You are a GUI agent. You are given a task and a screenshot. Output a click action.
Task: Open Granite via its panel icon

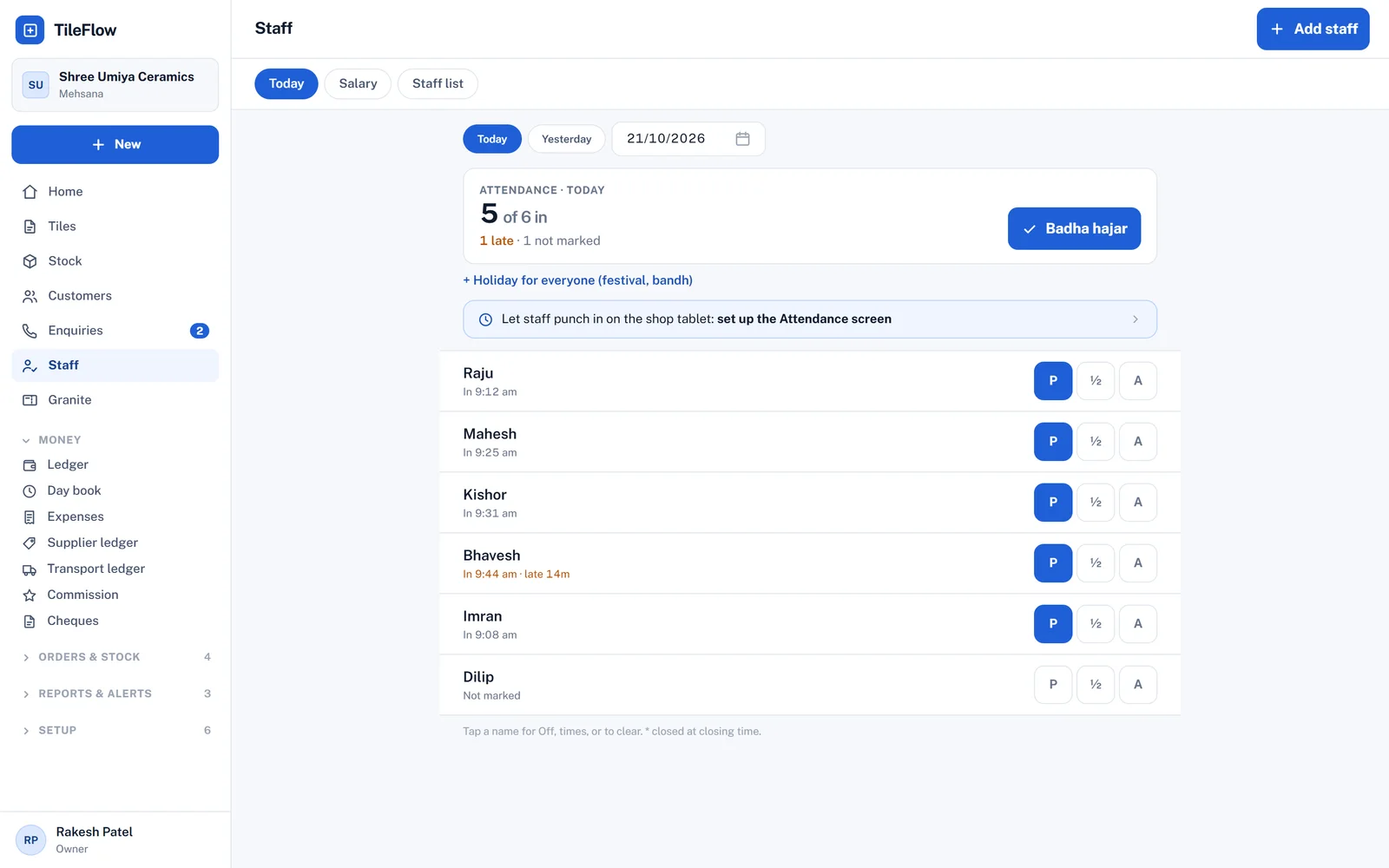click(30, 400)
